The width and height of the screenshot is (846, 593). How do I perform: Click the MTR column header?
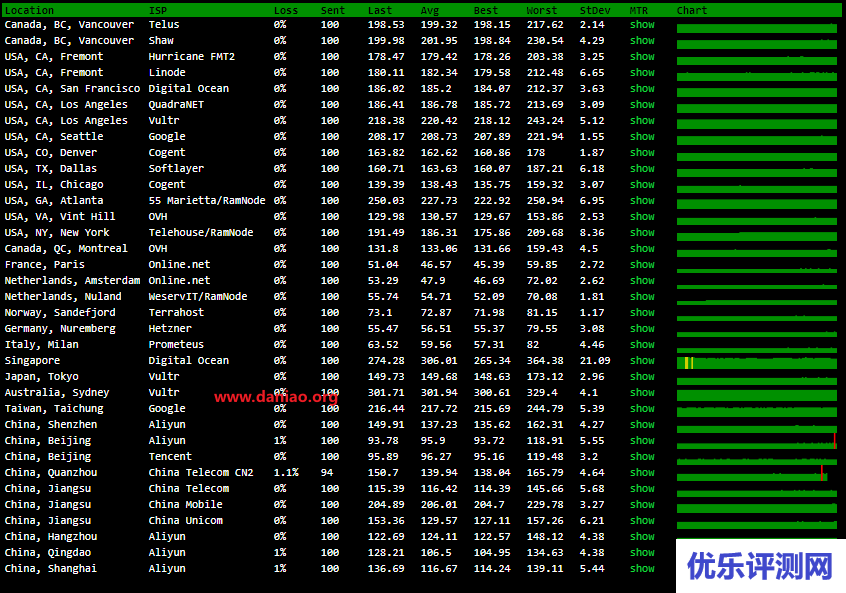coord(639,10)
